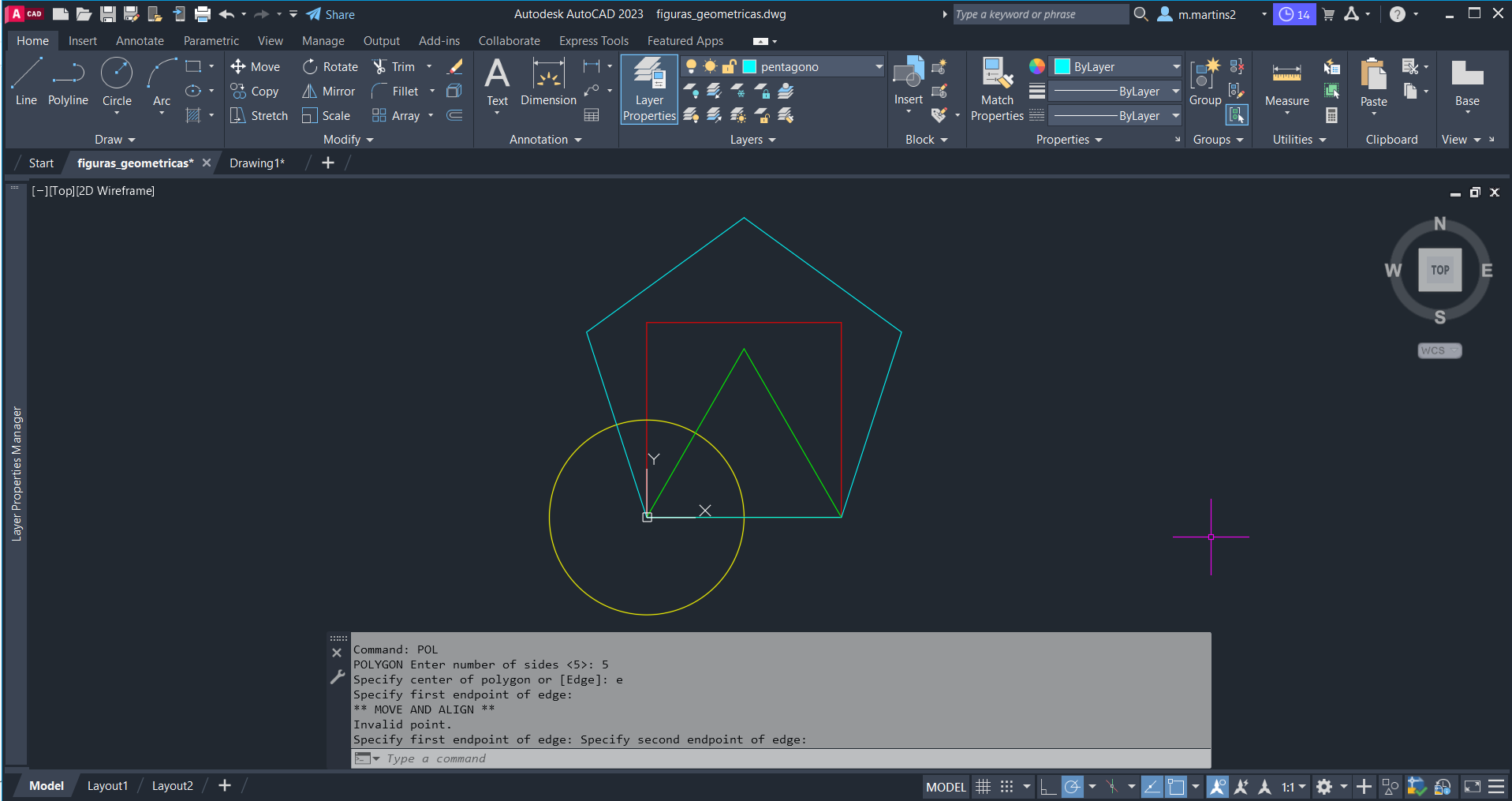Click the cyan ByLayer object color swatch

pos(1062,67)
